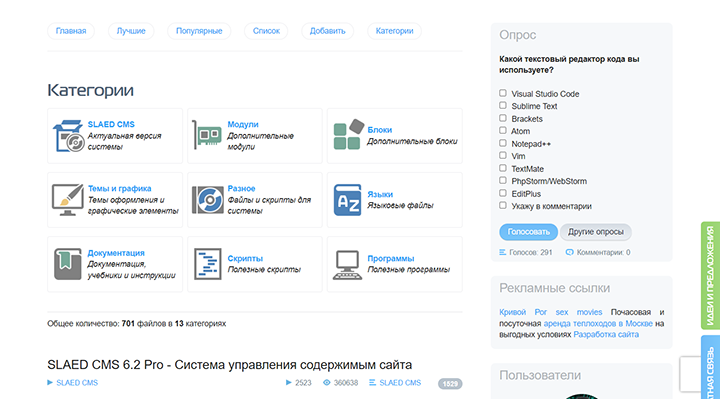Click the Программы computer icon

coord(347,265)
